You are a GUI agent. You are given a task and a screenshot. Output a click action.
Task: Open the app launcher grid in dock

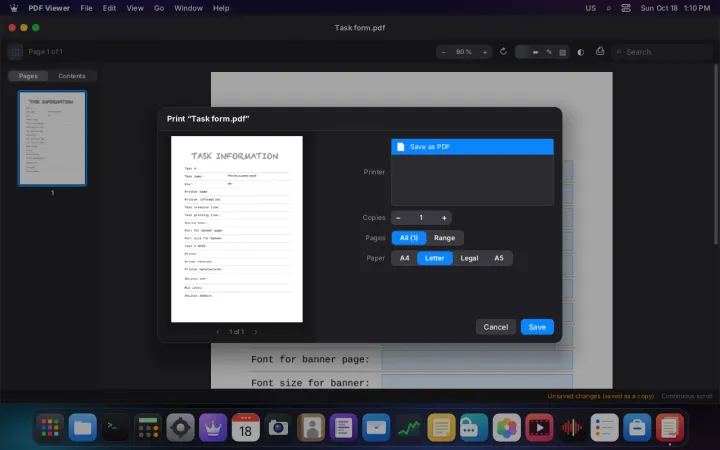pyautogui.click(x=50, y=428)
